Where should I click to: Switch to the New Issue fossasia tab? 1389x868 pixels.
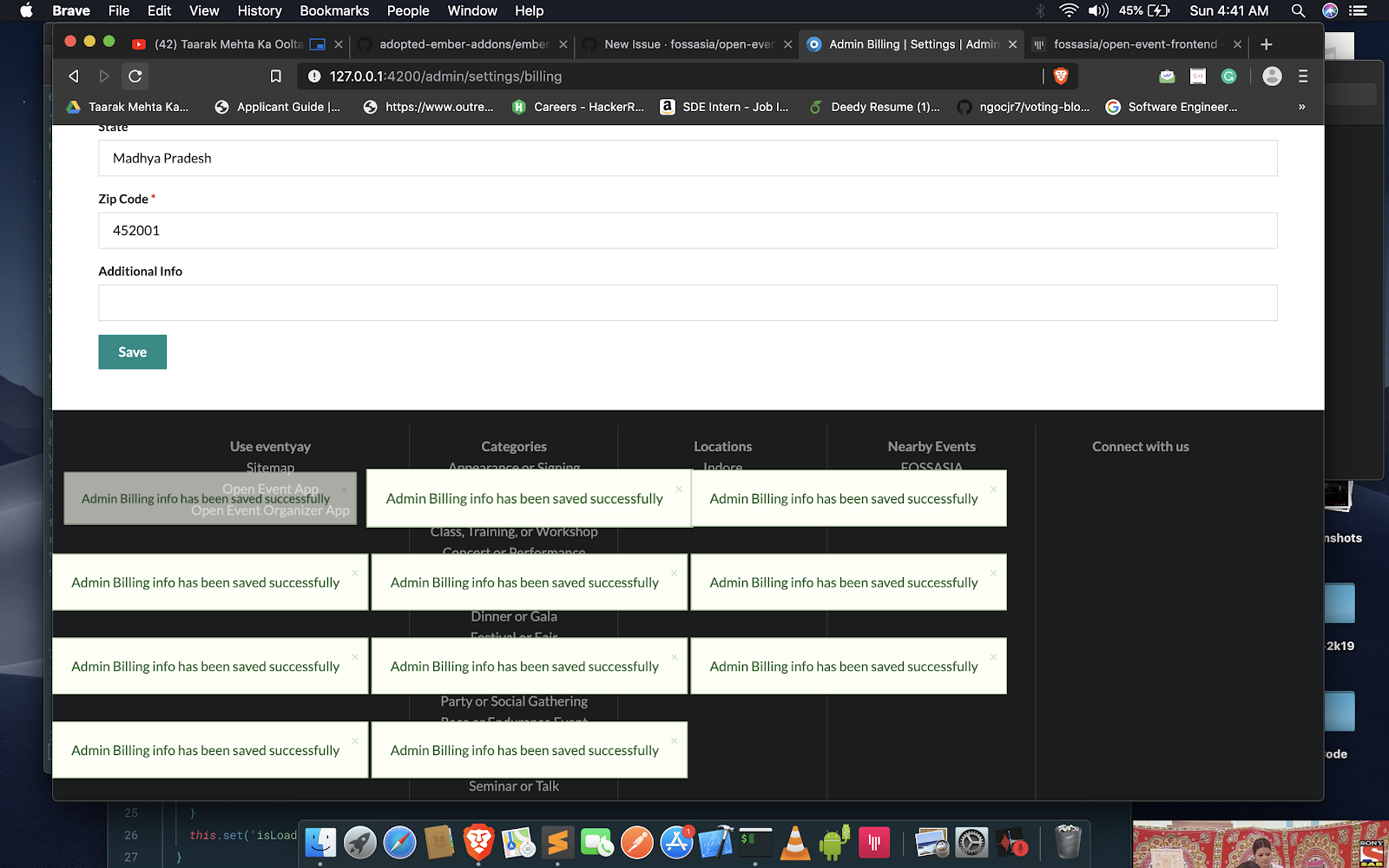(x=688, y=44)
